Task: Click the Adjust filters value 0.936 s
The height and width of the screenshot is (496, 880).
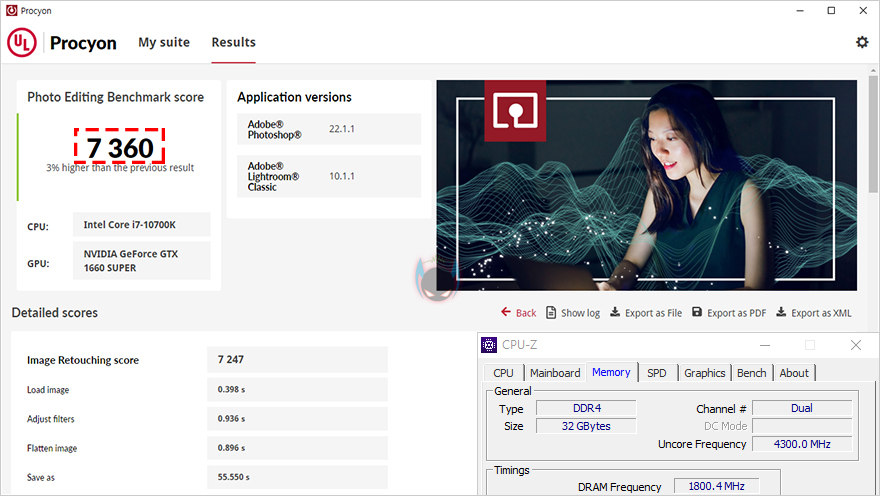Action: (x=297, y=419)
